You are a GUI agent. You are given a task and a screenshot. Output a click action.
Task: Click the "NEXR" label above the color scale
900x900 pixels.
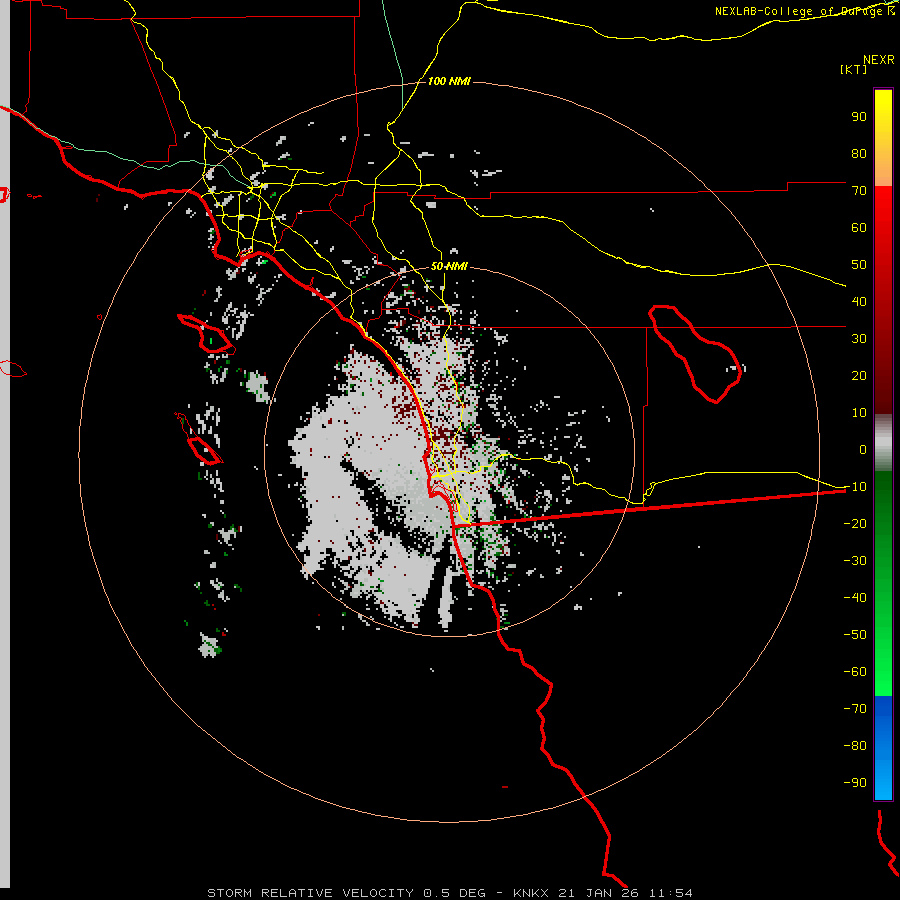[x=879, y=60]
